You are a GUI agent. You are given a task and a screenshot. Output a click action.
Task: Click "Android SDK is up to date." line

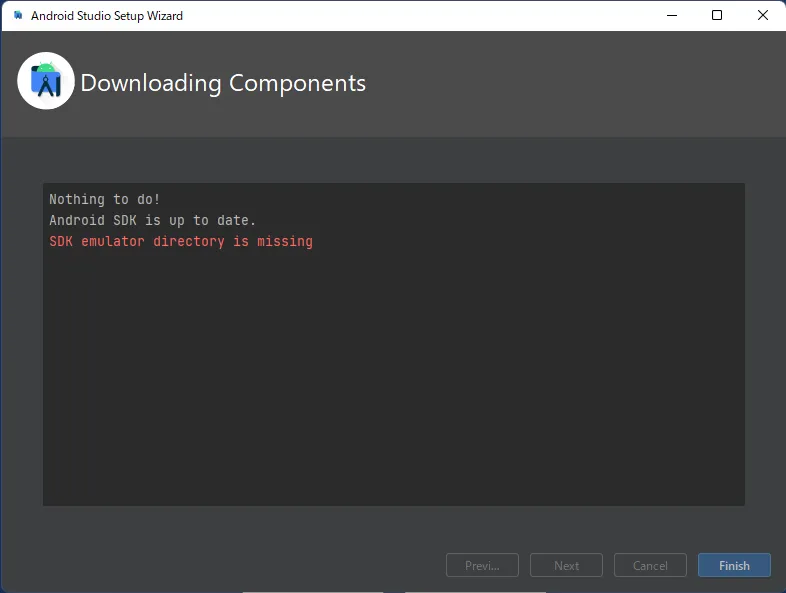(x=153, y=220)
